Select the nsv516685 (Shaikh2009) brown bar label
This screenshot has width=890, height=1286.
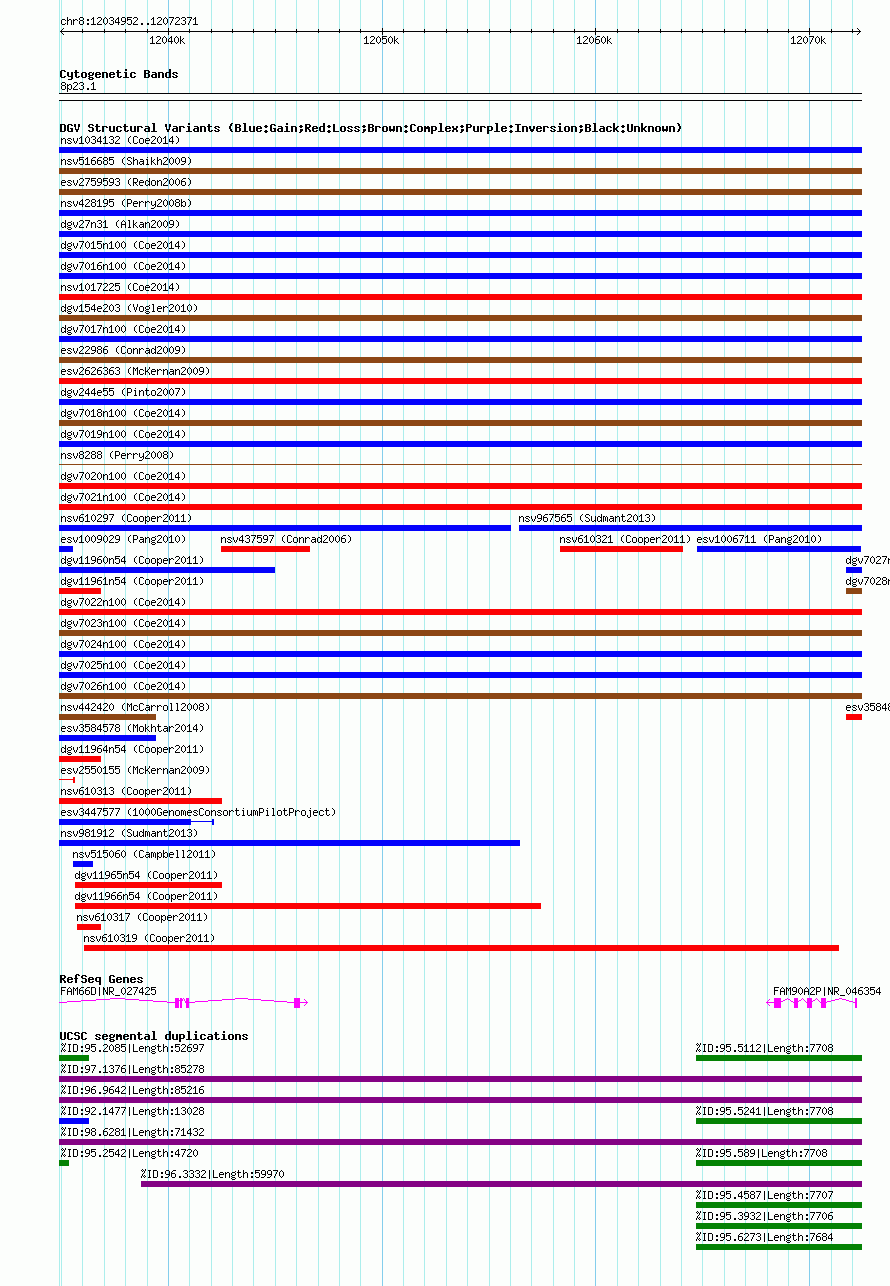tap(126, 161)
